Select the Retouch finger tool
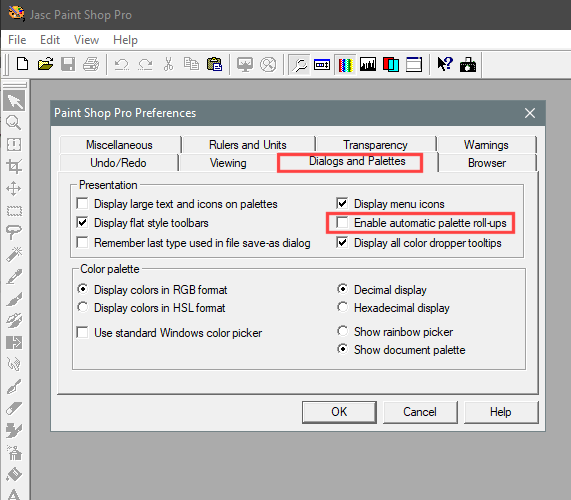571x500 pixels. point(14,364)
